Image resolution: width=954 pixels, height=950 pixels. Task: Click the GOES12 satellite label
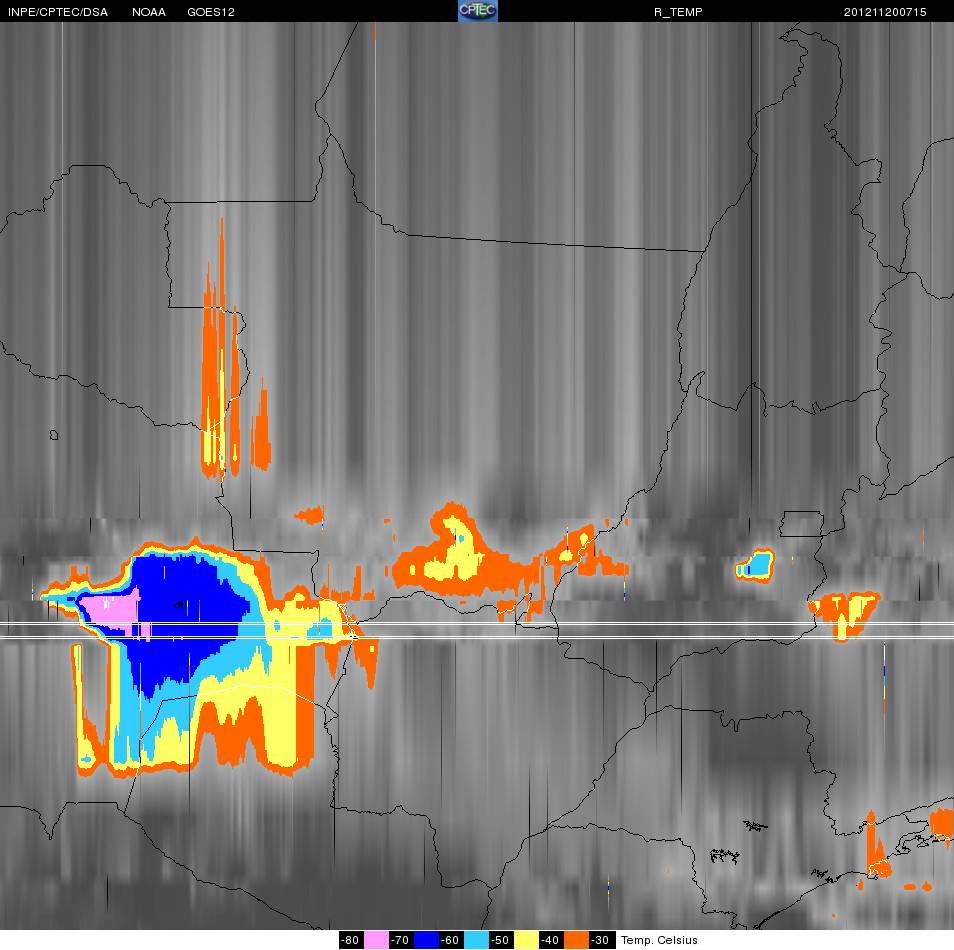coord(211,12)
